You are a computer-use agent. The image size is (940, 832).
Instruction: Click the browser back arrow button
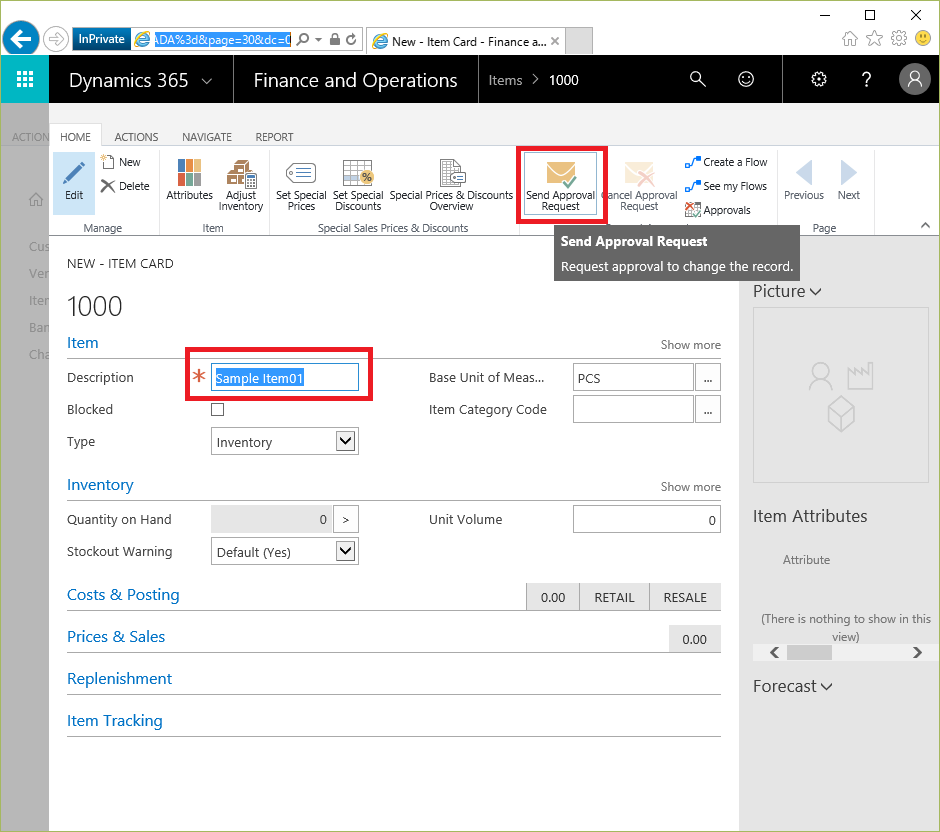(21, 40)
